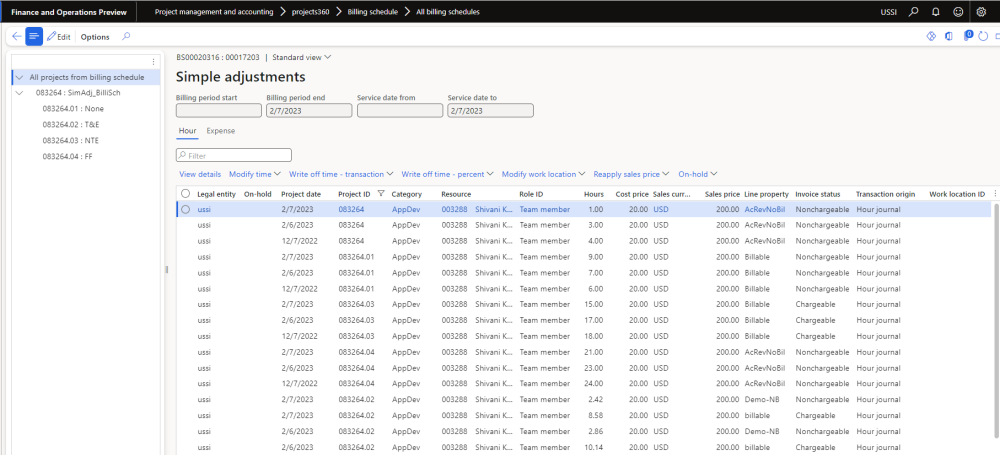Toggle the list view pane button
Viewport: 1000px width, 455px height.
click(34, 36)
